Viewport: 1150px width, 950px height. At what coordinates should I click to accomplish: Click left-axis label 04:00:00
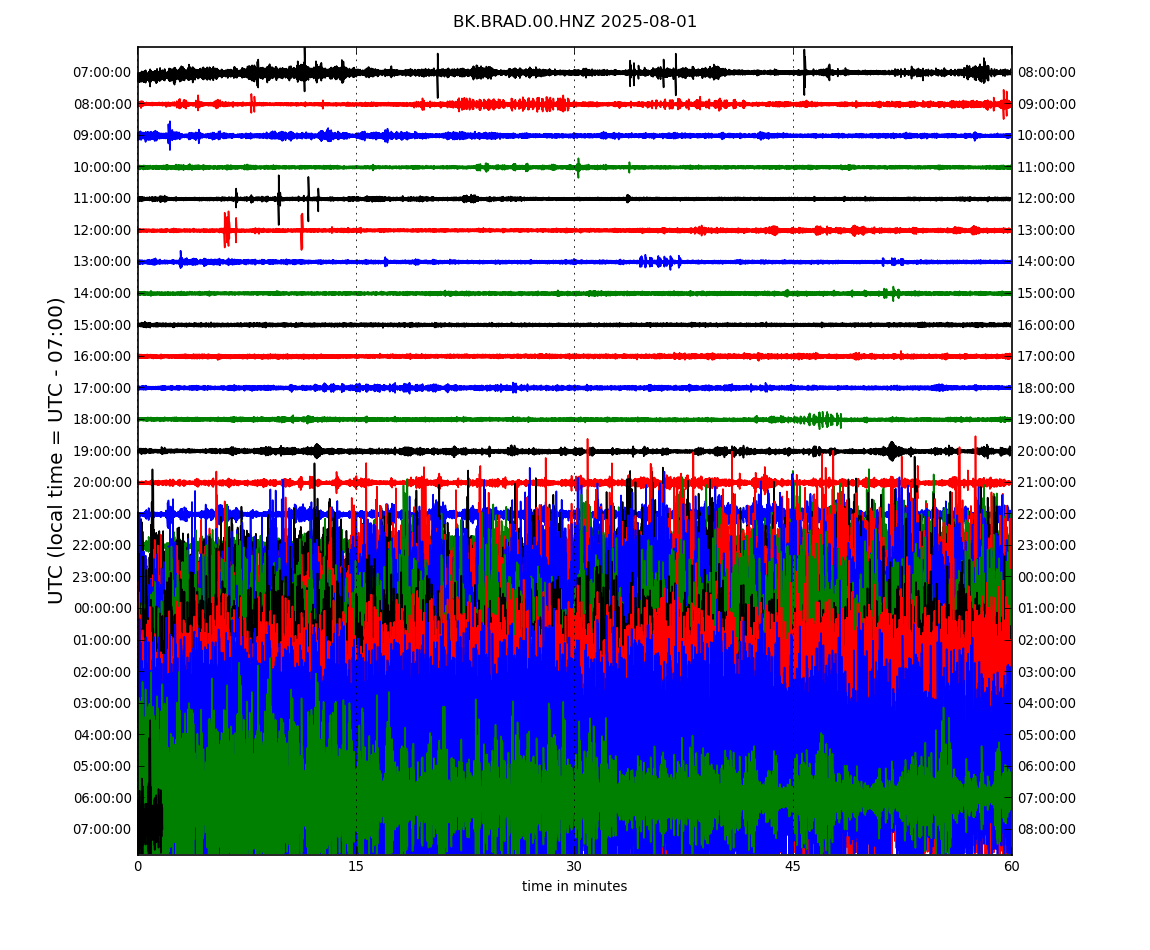(x=103, y=735)
